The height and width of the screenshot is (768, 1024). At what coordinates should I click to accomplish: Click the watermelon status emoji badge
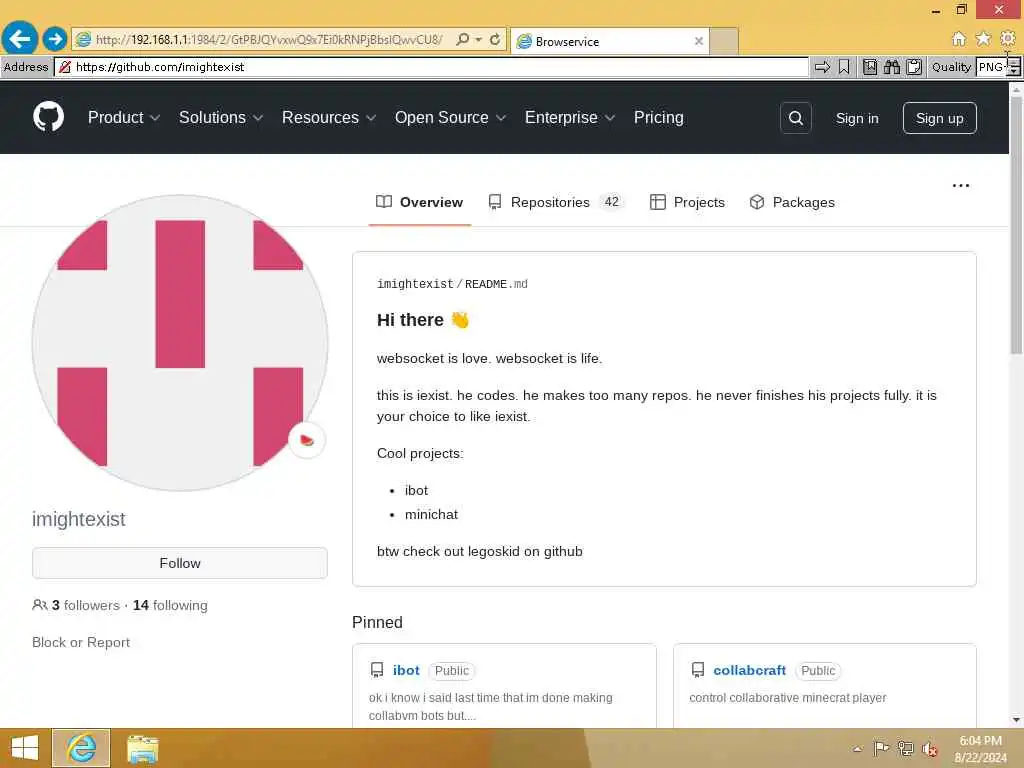pos(306,440)
